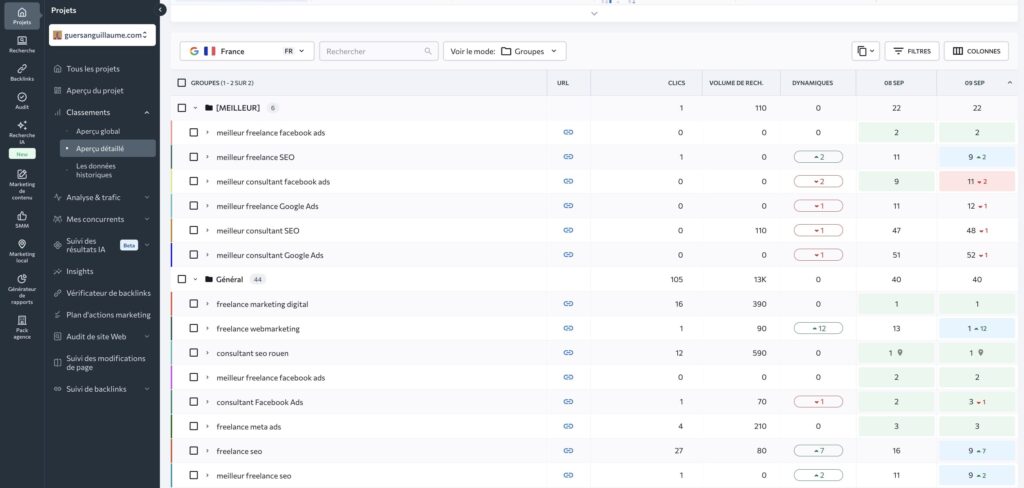Open Marketing de contenu rail icon
This screenshot has width=1024, height=488.
[x=22, y=185]
